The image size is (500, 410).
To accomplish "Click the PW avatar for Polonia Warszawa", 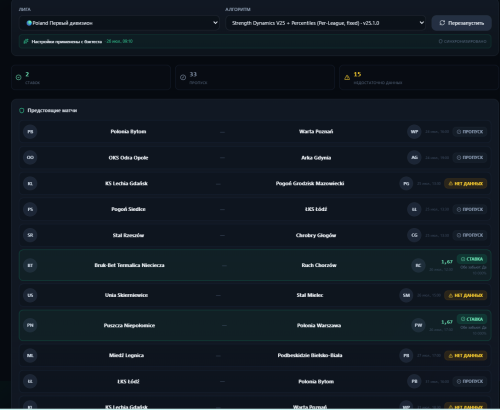I will coord(418,325).
